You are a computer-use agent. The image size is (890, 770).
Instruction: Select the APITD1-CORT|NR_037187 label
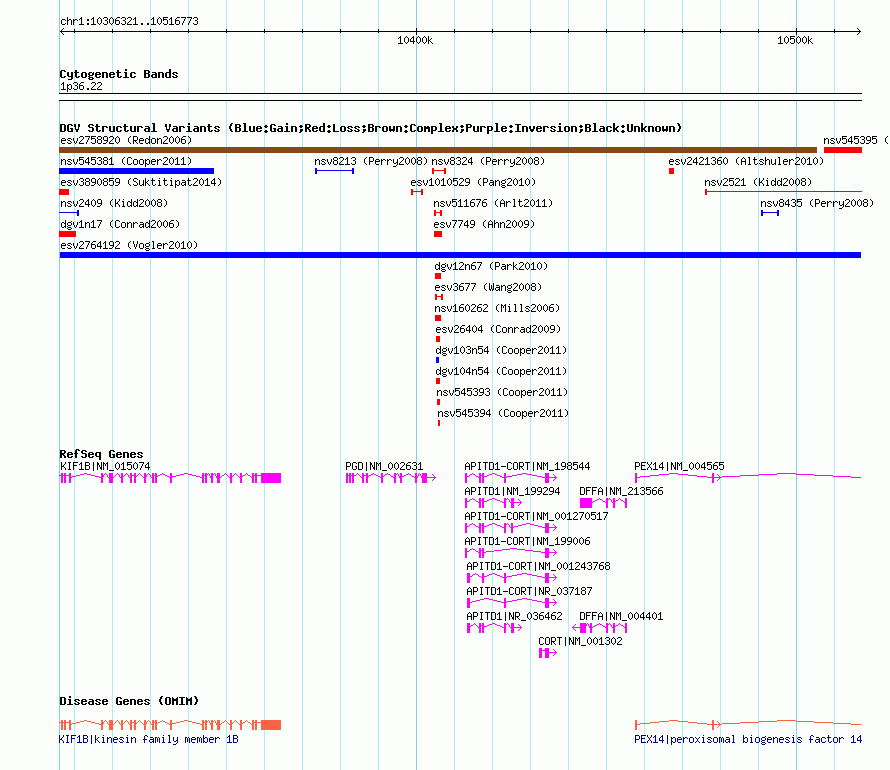[529, 591]
